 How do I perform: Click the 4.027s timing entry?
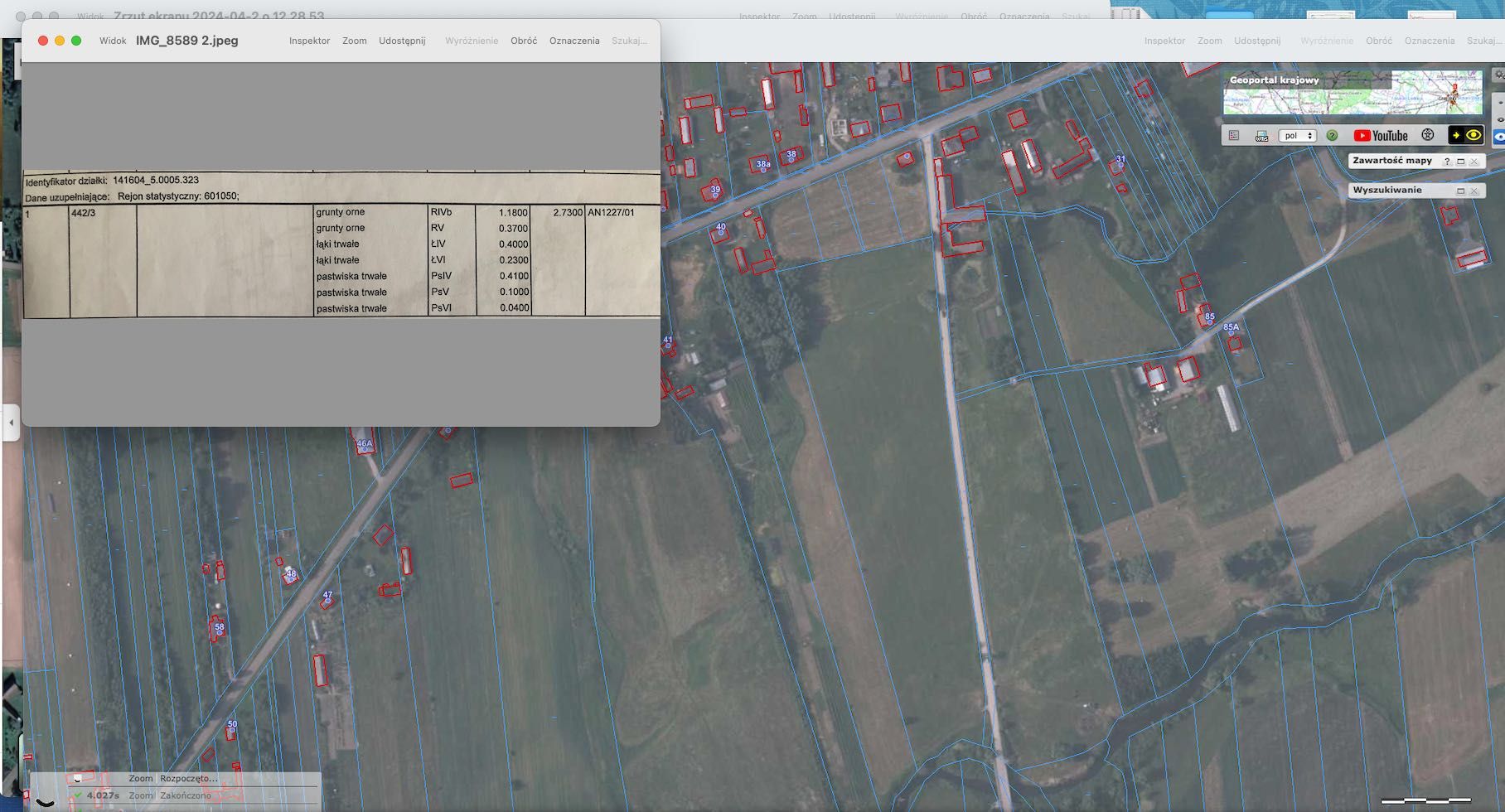103,795
